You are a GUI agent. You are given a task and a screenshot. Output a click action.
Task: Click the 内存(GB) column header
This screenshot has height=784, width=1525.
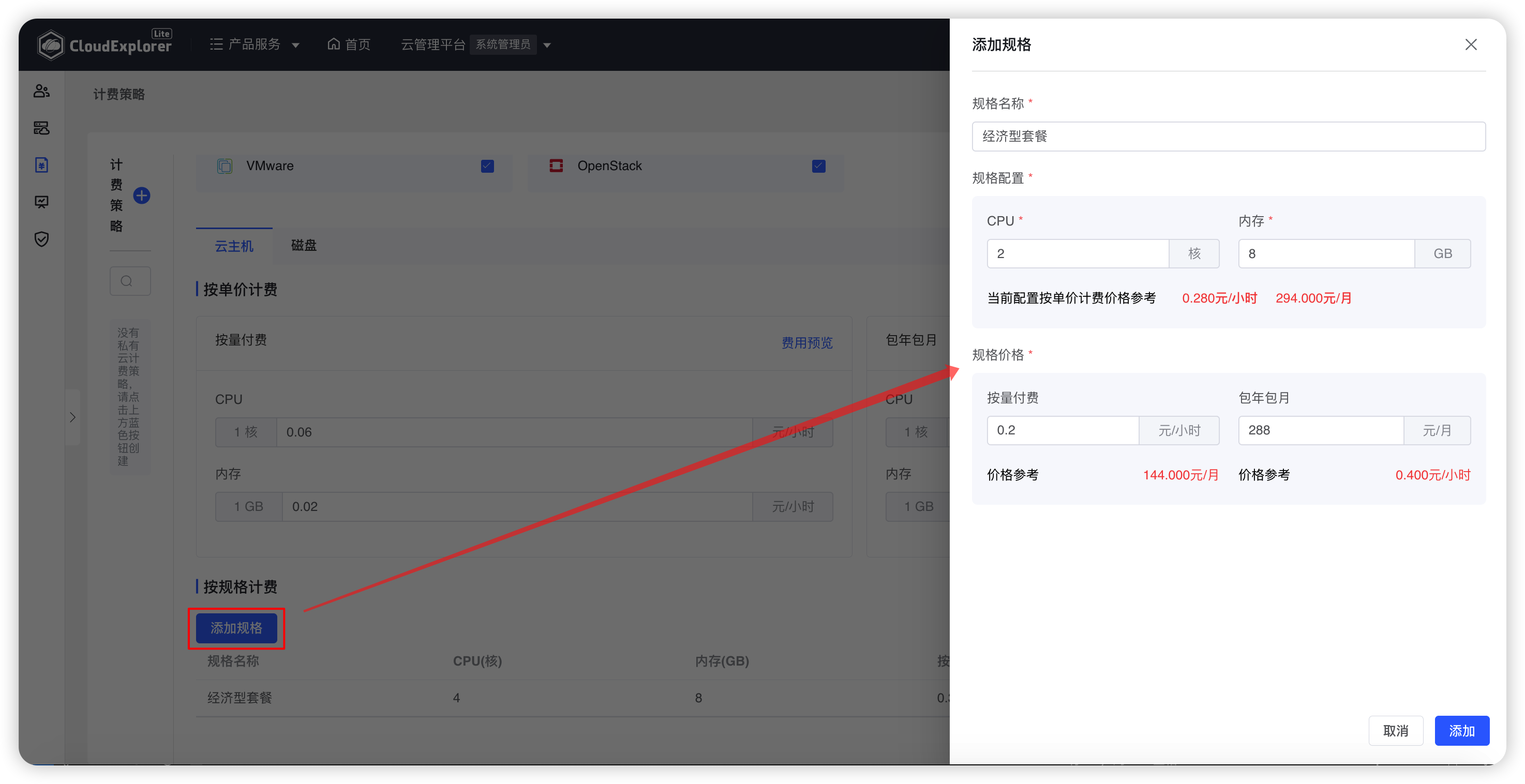[722, 661]
